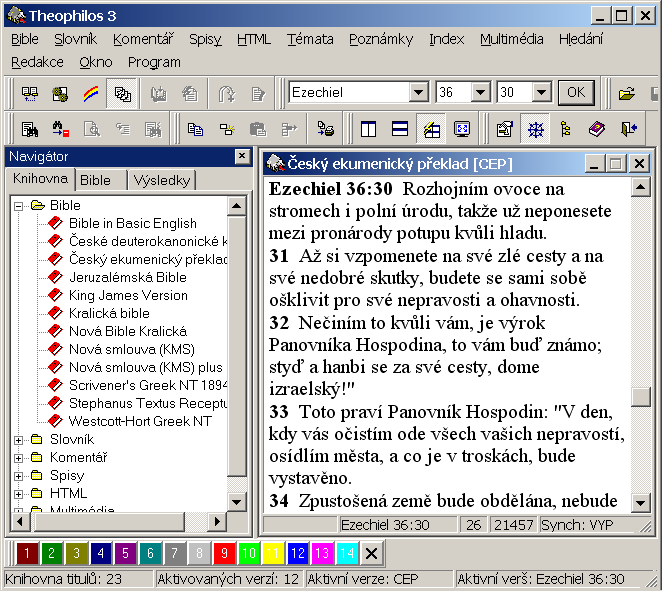This screenshot has width=662, height=592.
Task: Click the open folder icon in the toolbar
Action: click(627, 94)
